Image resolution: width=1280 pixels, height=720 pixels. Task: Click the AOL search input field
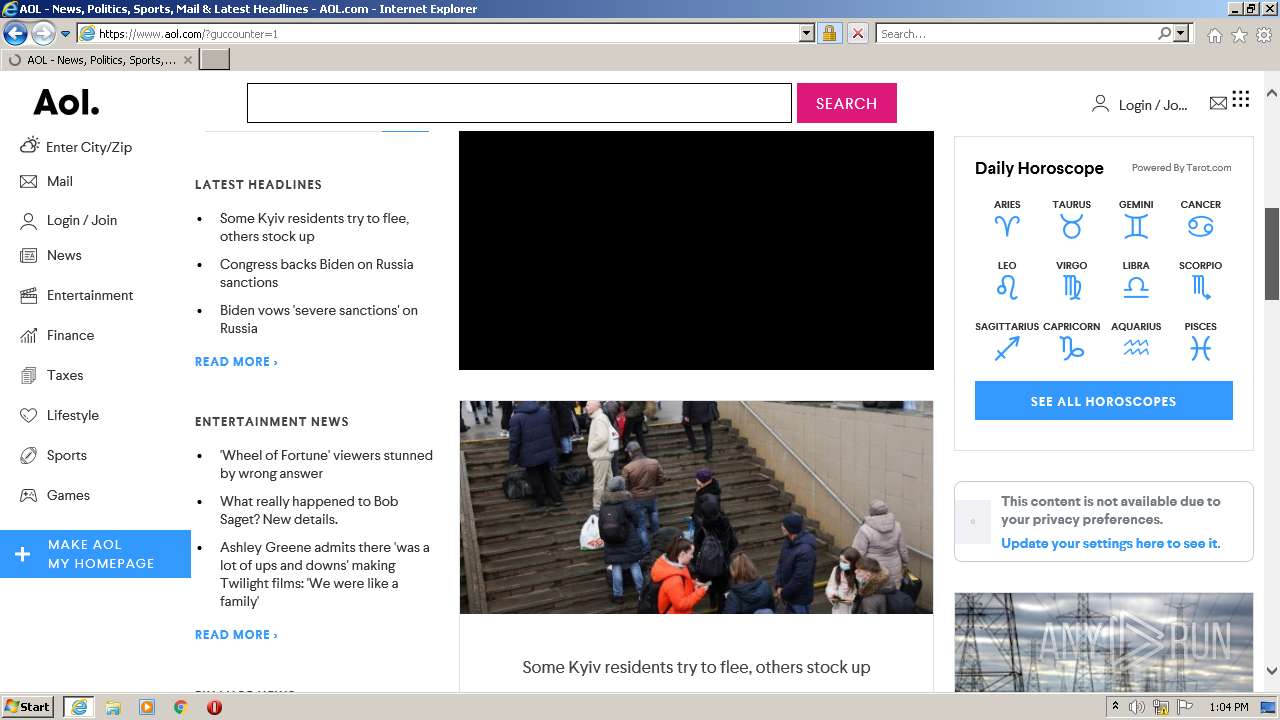[519, 103]
